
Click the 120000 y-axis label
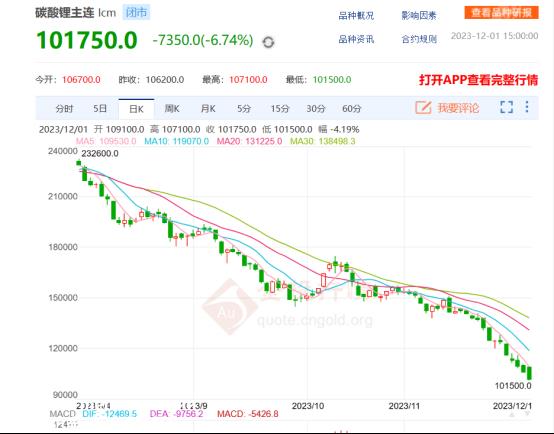pyautogui.click(x=63, y=348)
